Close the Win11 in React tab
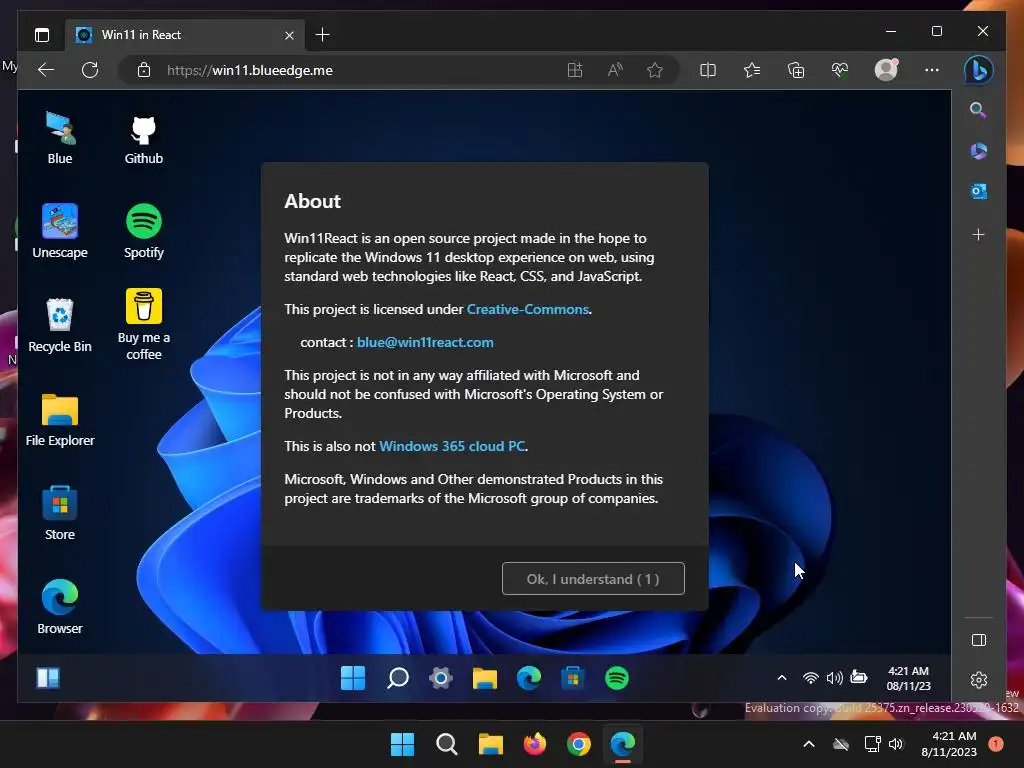Screen dimensions: 1024x768 coord(289,35)
